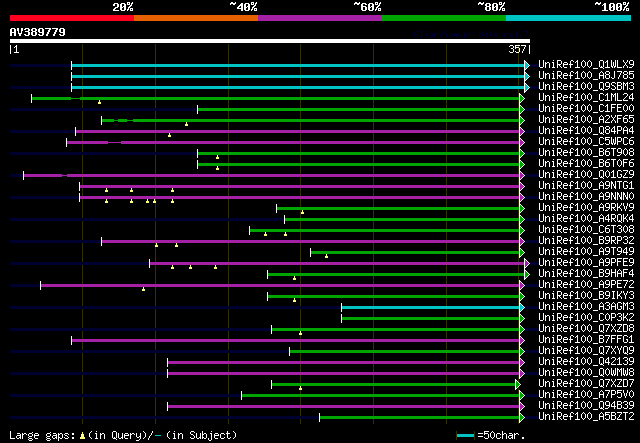The width and height of the screenshot is (640, 443).
Task: Select the UniRef100_Q7XYQ9 label
Action: click(x=586, y=350)
